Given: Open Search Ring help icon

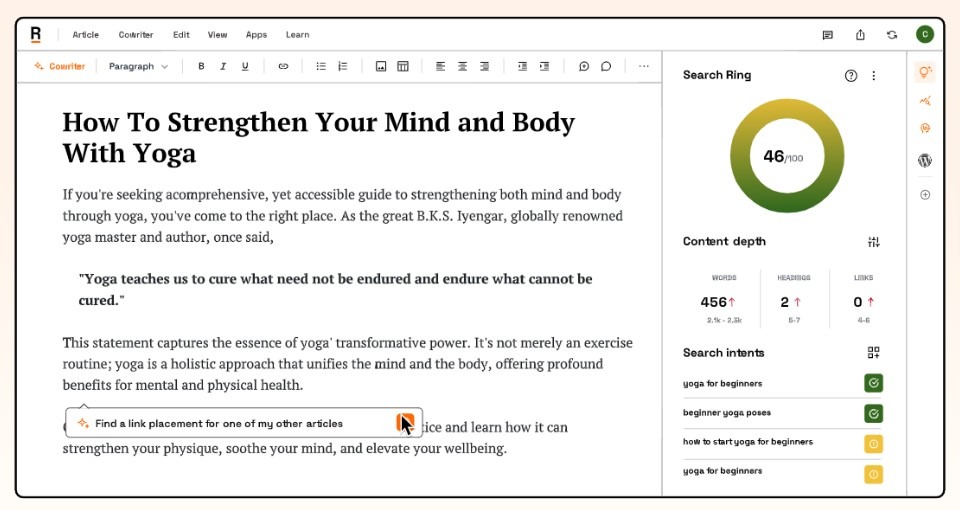Looking at the screenshot, I should coord(851,76).
